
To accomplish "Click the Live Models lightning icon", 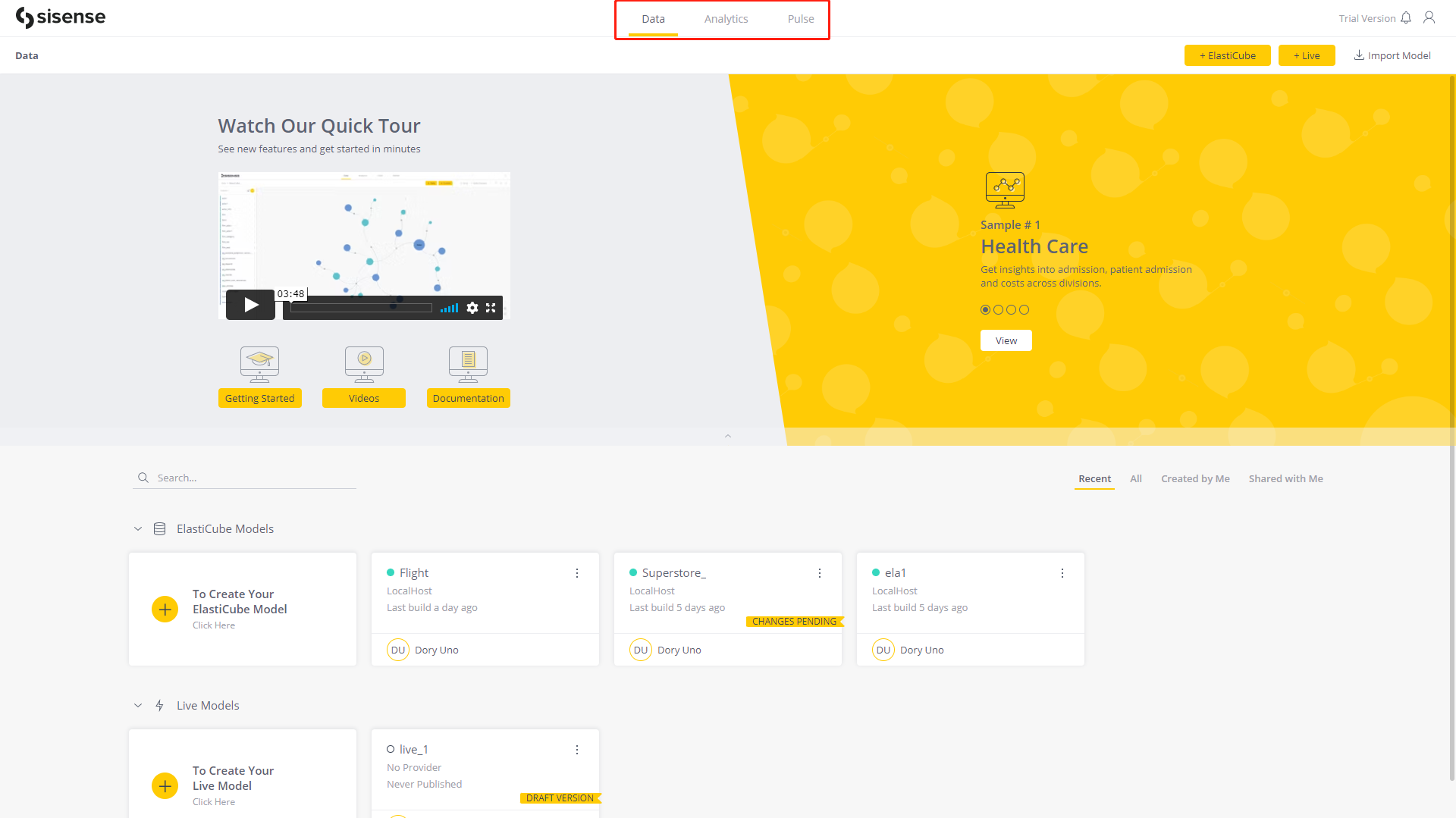I will (x=159, y=706).
